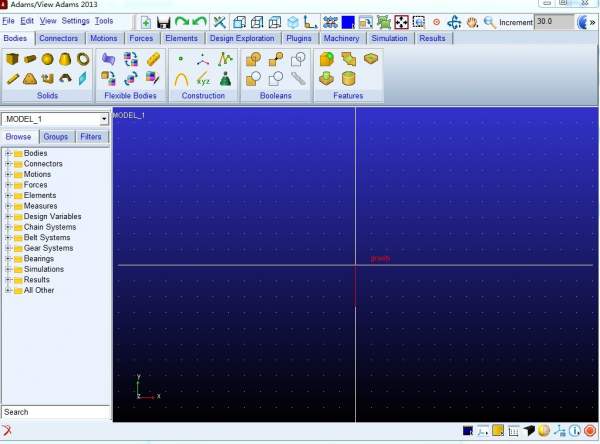Image resolution: width=600 pixels, height=444 pixels.
Task: Click the Save database floppy icon
Action: (163, 22)
